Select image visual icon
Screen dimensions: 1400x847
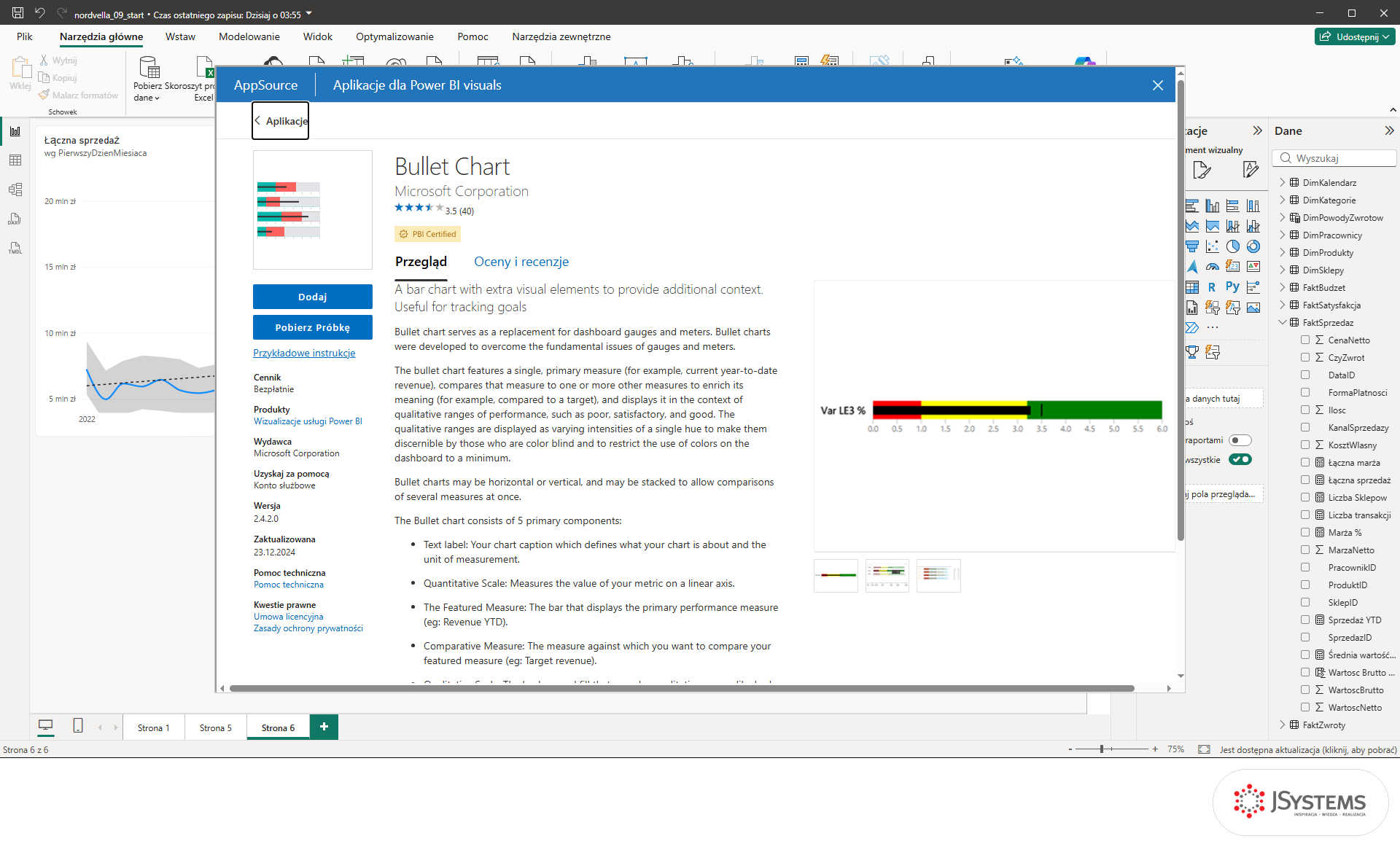pyautogui.click(x=1253, y=308)
